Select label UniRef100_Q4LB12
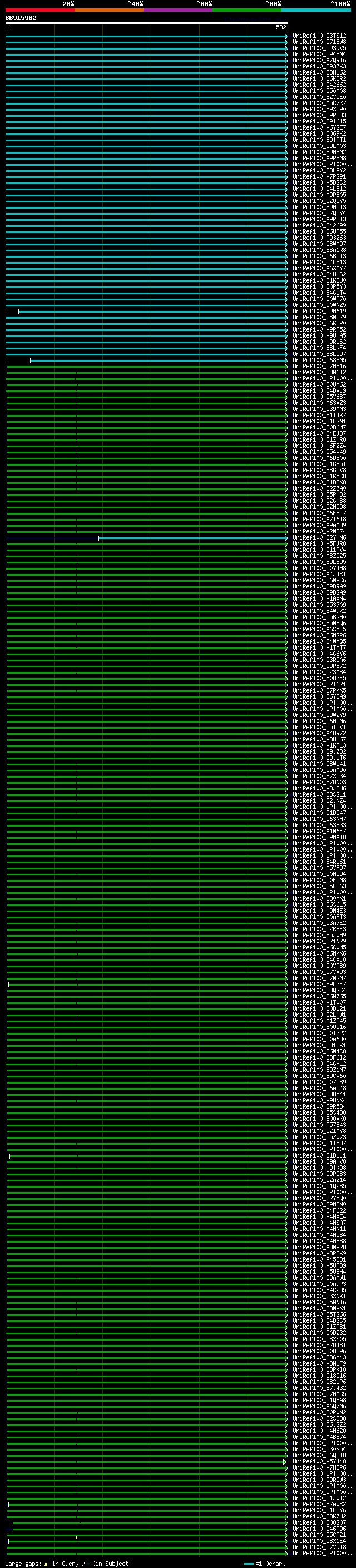Image resolution: width=356 pixels, height=1568 pixels. pos(319,189)
